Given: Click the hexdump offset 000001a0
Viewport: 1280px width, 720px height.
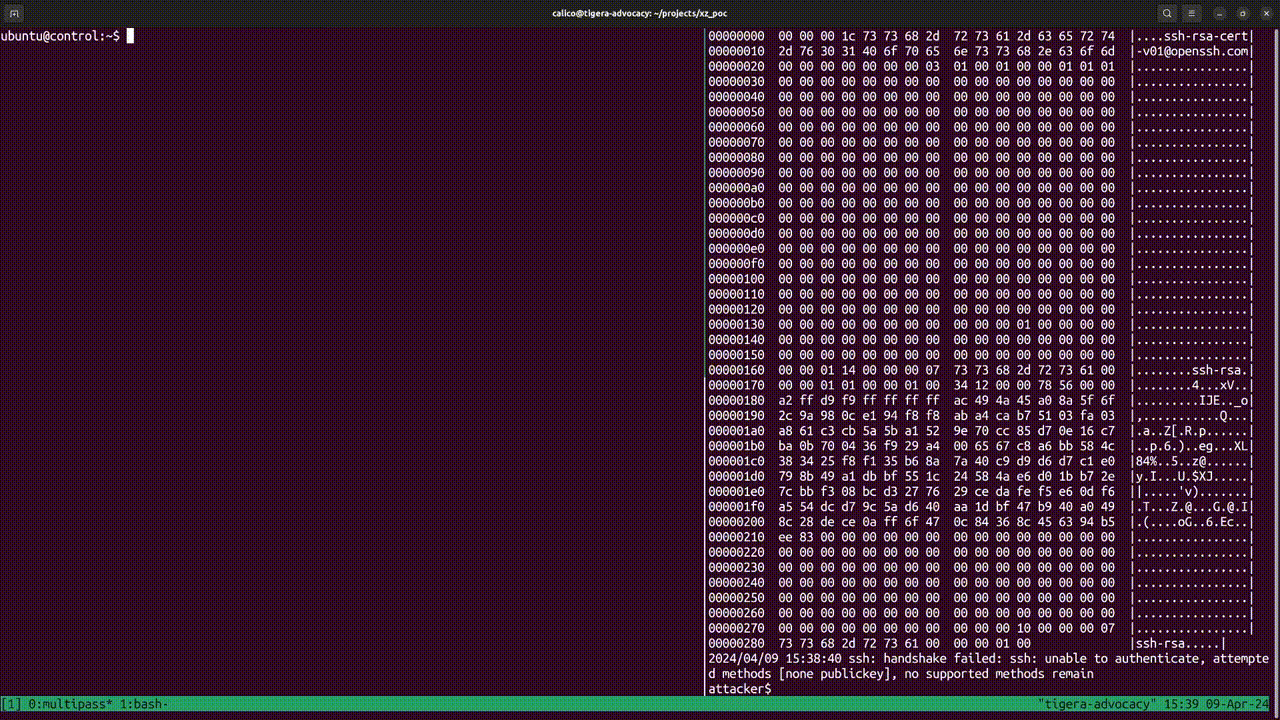Looking at the screenshot, I should [x=736, y=430].
